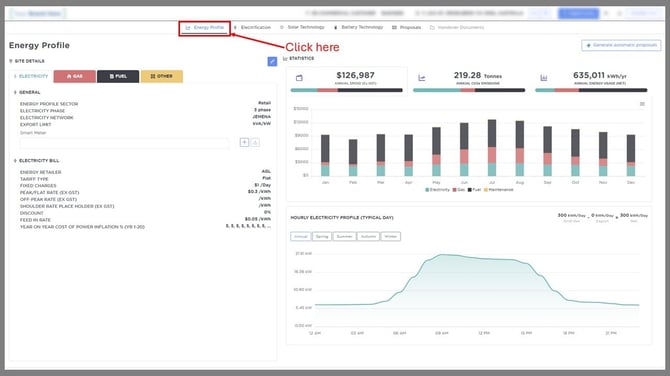The image size is (670, 376).
Task: Toggle the Electricity legend item in chart
Action: pos(437,190)
